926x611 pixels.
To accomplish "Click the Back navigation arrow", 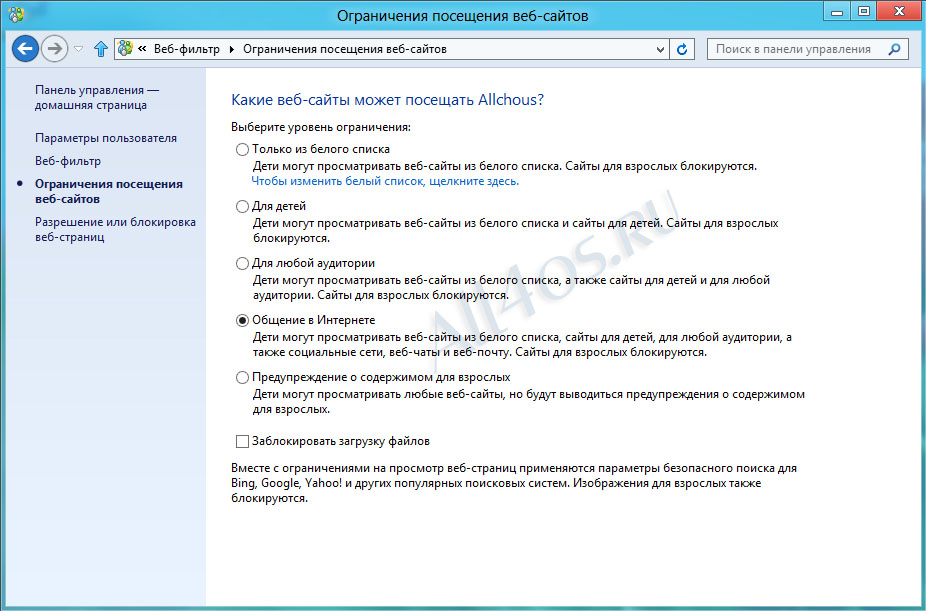I will pos(25,48).
